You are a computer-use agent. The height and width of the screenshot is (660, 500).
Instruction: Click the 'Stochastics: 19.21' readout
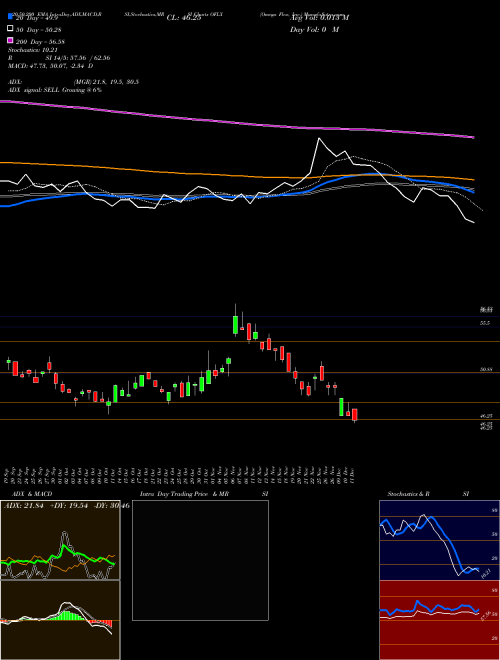32,50
